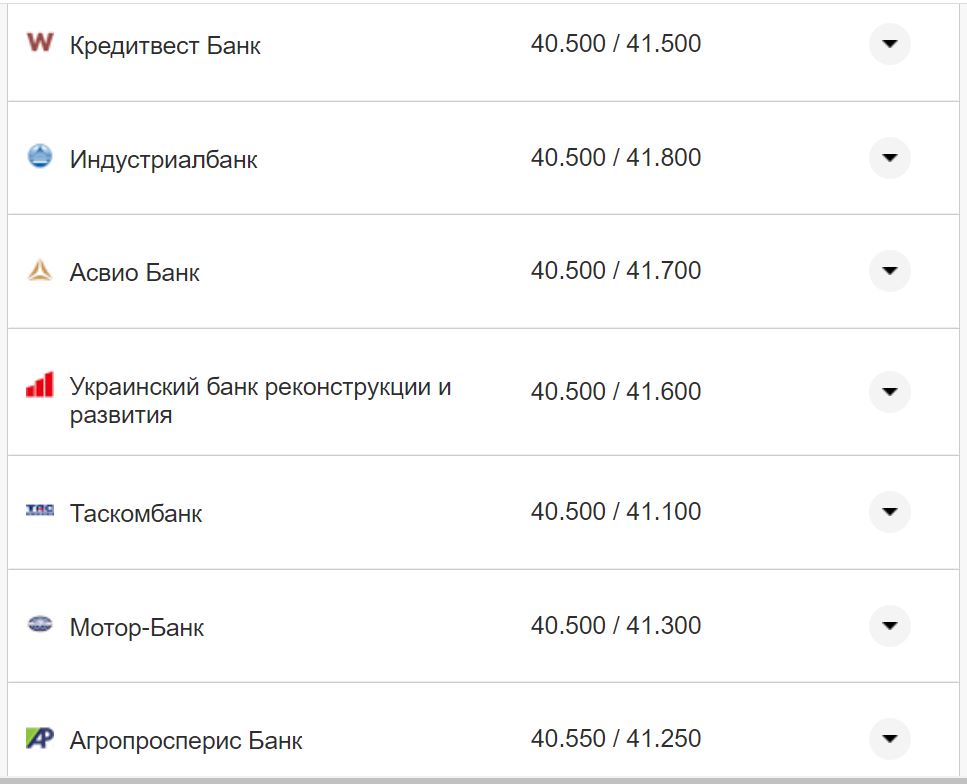Expand the Мотор-Банк rate details
Screen dimensions: 967x784
888,626
